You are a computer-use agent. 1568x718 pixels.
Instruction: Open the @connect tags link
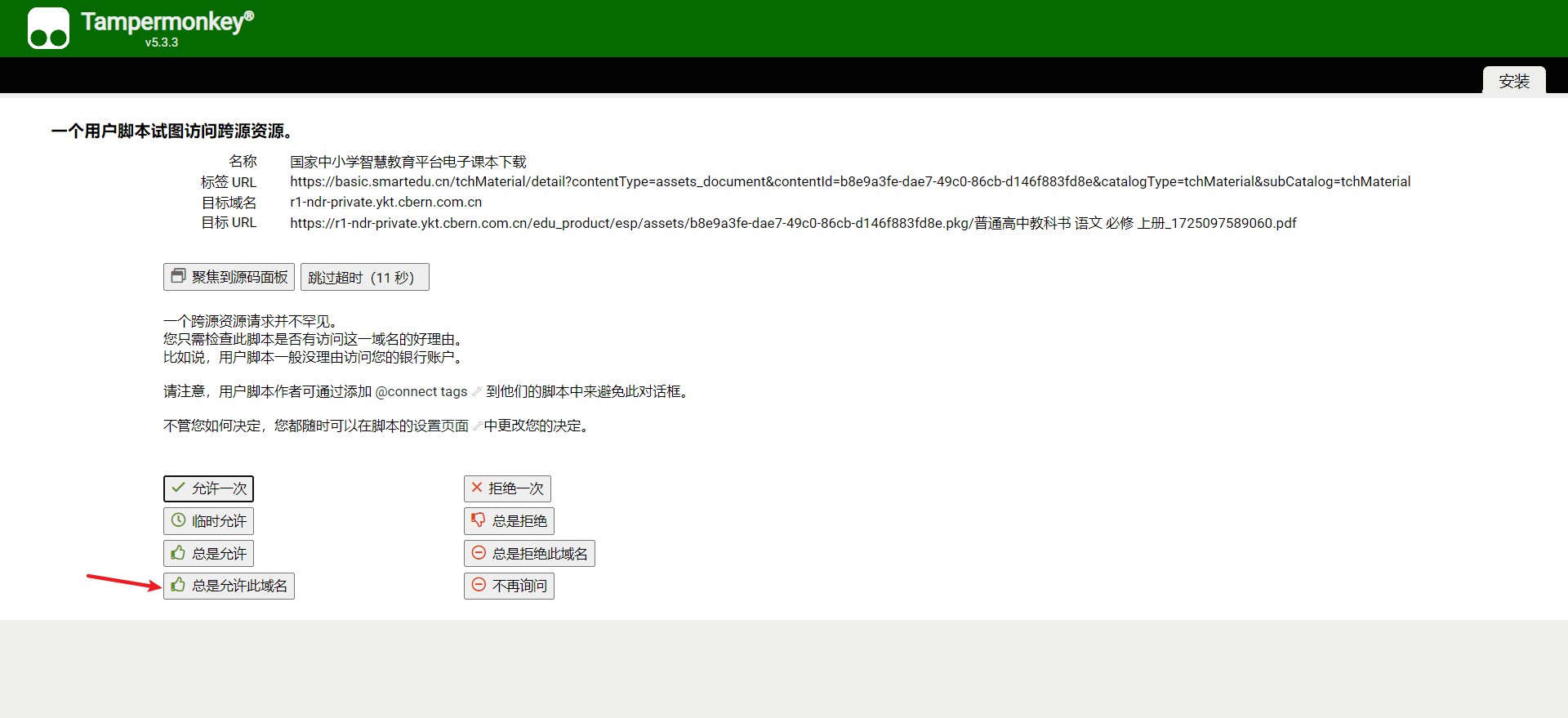point(421,392)
